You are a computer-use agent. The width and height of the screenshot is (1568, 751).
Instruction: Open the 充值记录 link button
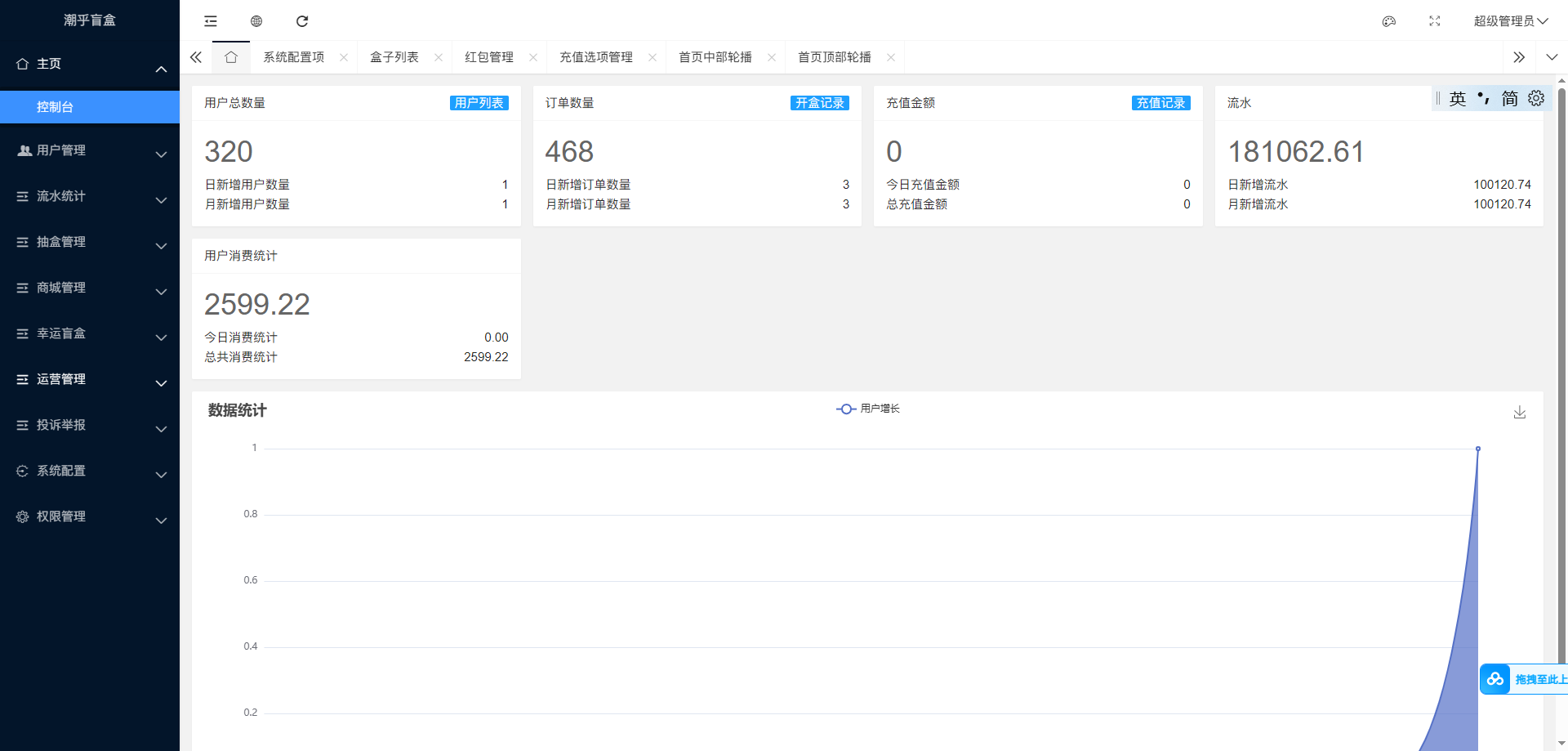coord(1161,103)
